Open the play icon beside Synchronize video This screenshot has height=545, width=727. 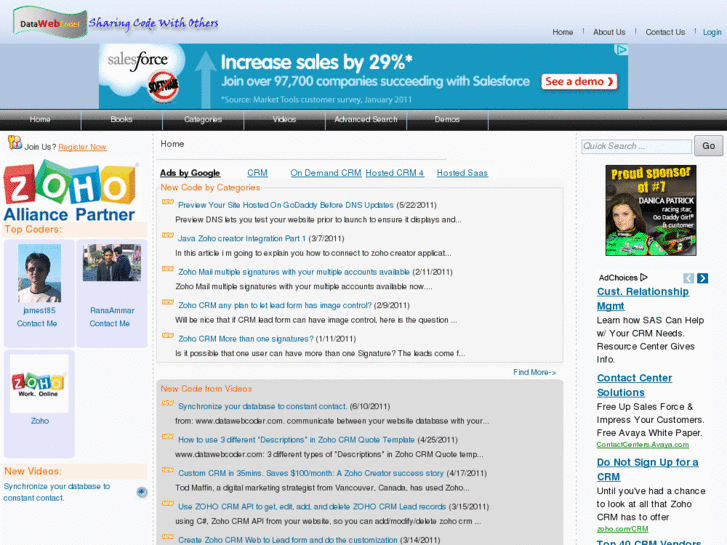pos(142,492)
